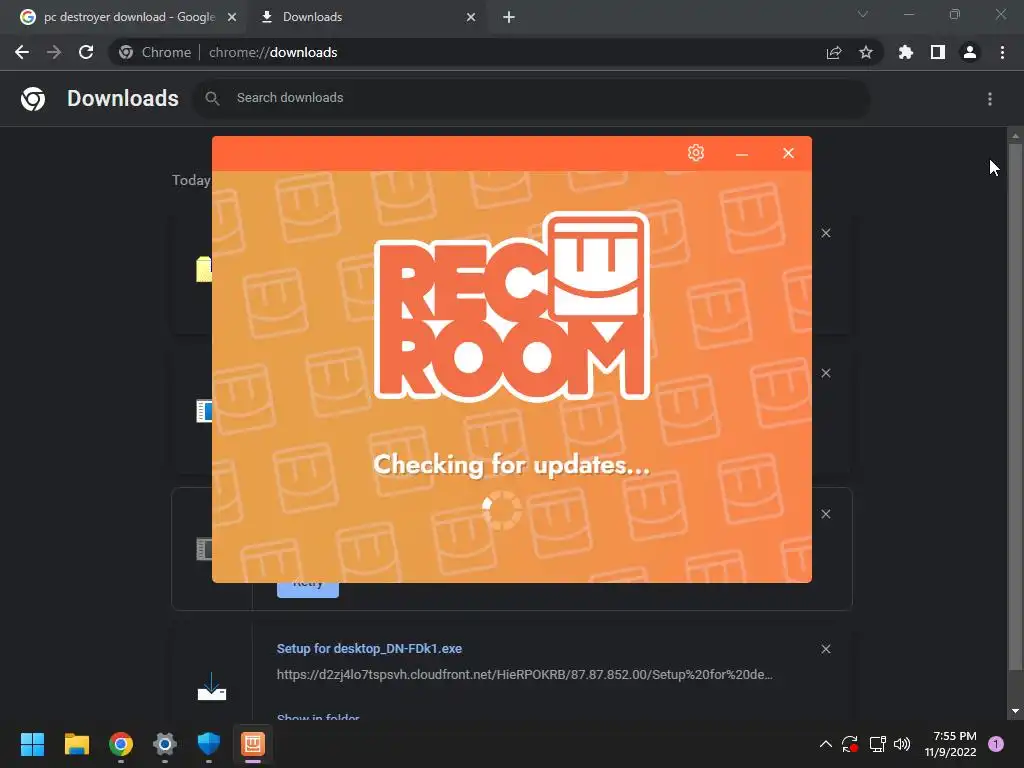
Task: Click the Downloads page scrollbar down arrow
Action: [1015, 711]
